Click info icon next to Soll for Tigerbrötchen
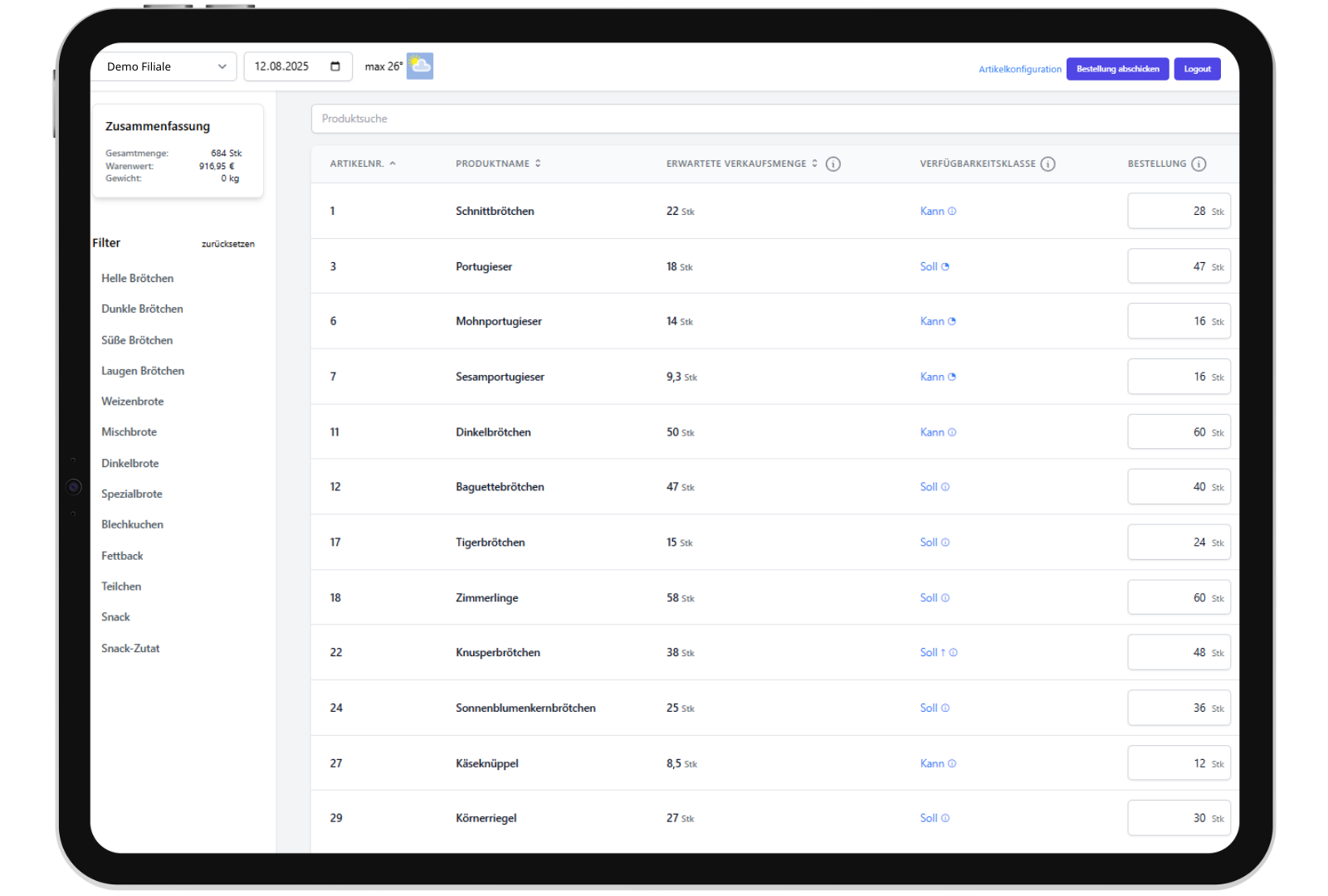 point(945,543)
